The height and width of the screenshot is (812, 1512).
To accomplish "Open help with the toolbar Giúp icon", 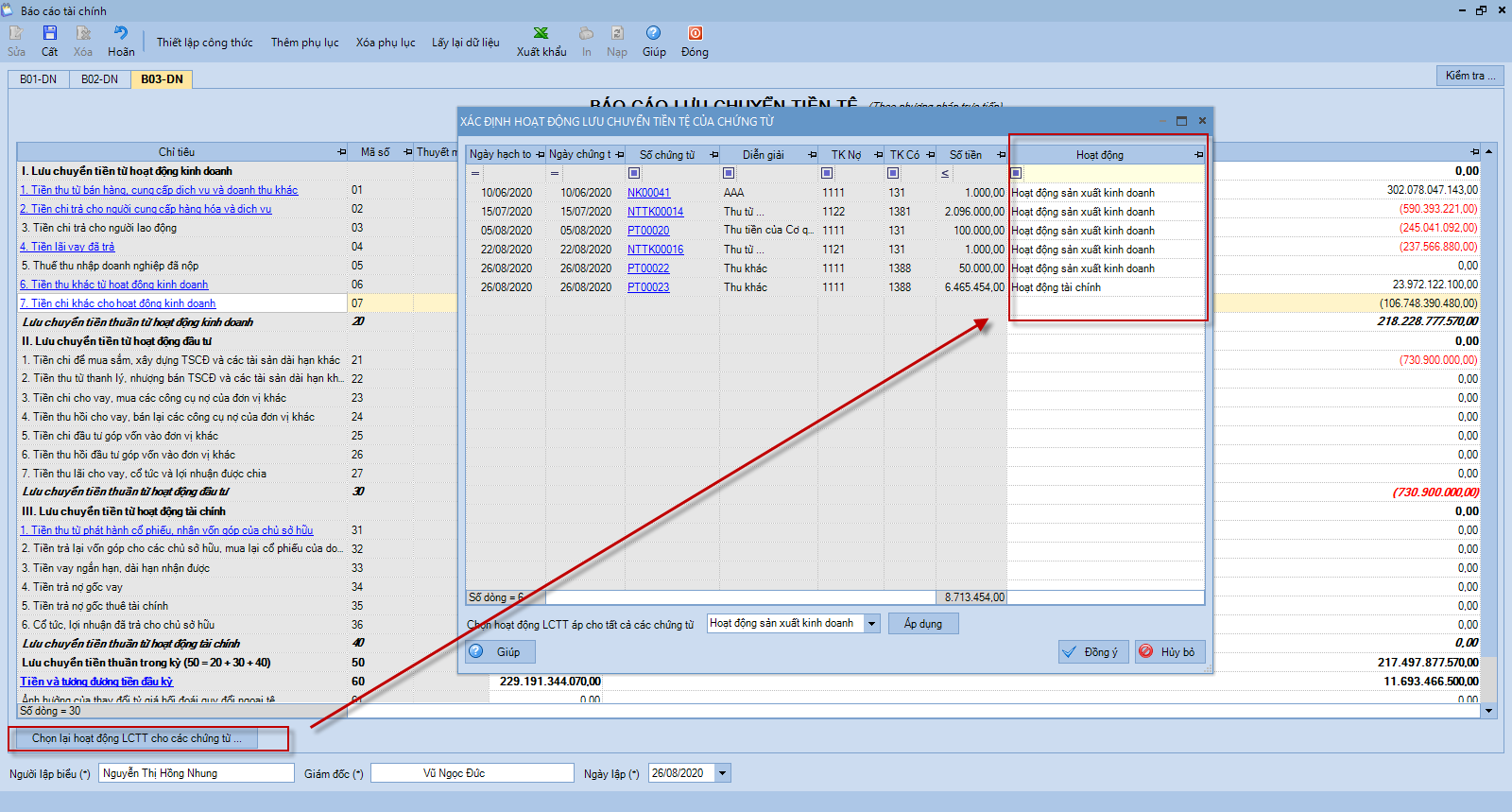I will [654, 33].
